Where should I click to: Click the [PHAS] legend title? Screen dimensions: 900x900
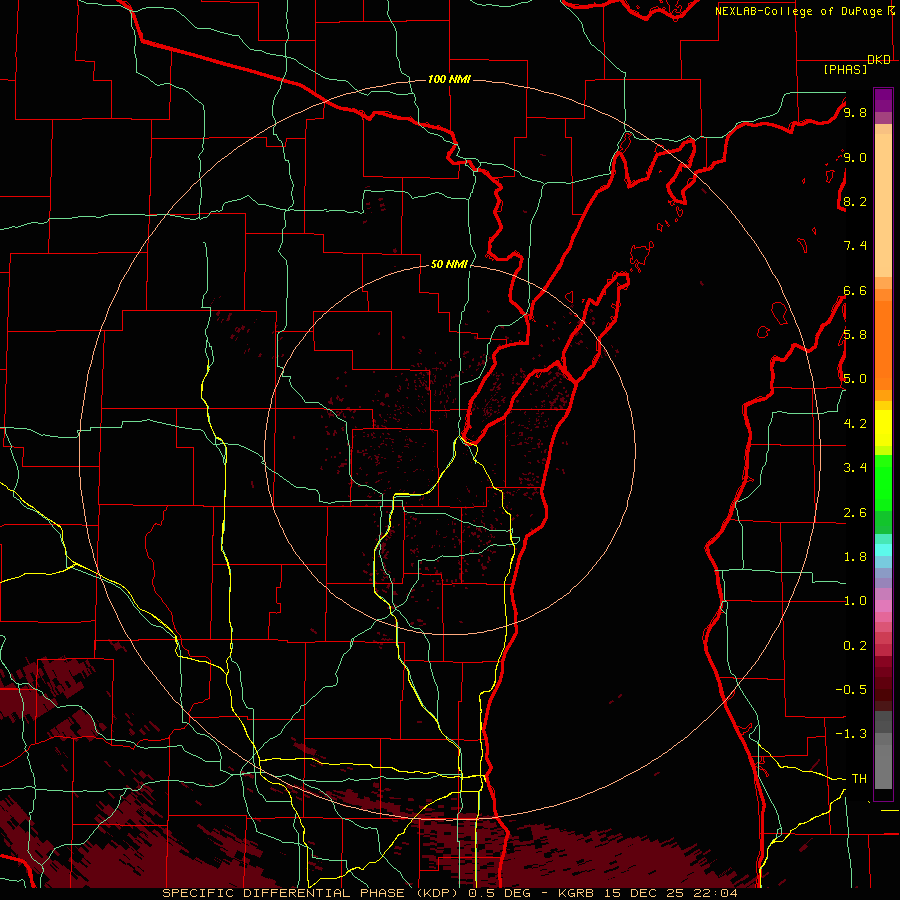[845, 69]
